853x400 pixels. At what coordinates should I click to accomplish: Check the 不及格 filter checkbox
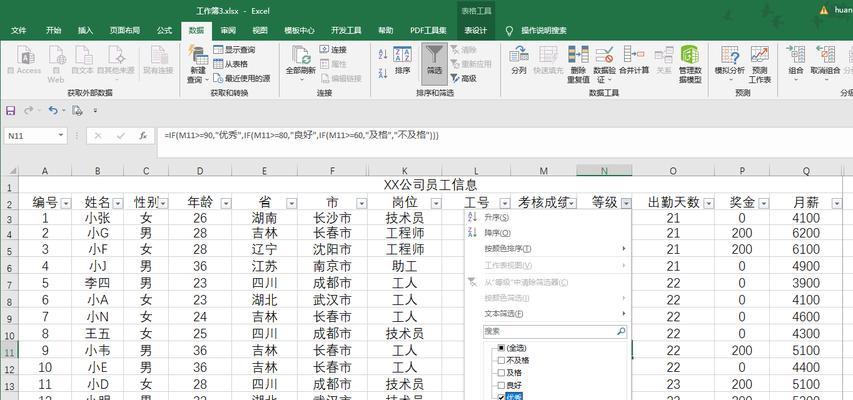tap(501, 360)
